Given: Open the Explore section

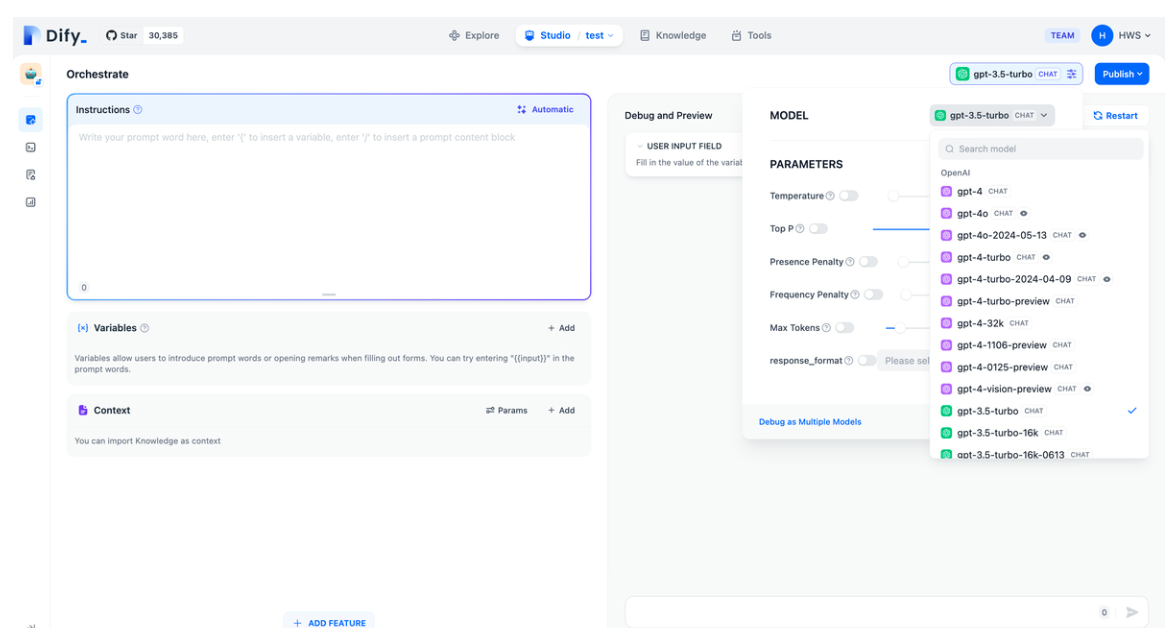Looking at the screenshot, I should 474,35.
